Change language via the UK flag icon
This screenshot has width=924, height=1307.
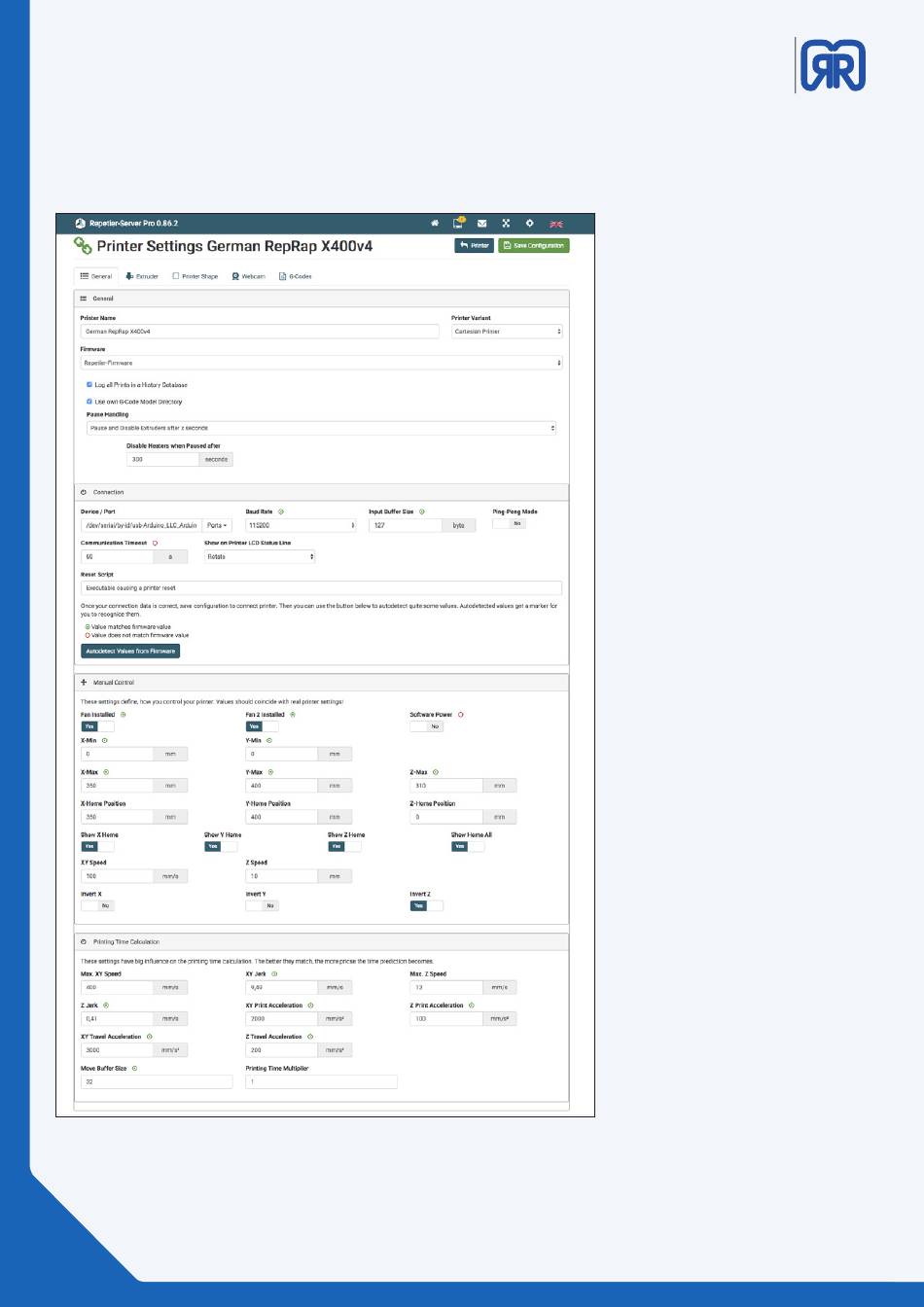point(556,224)
